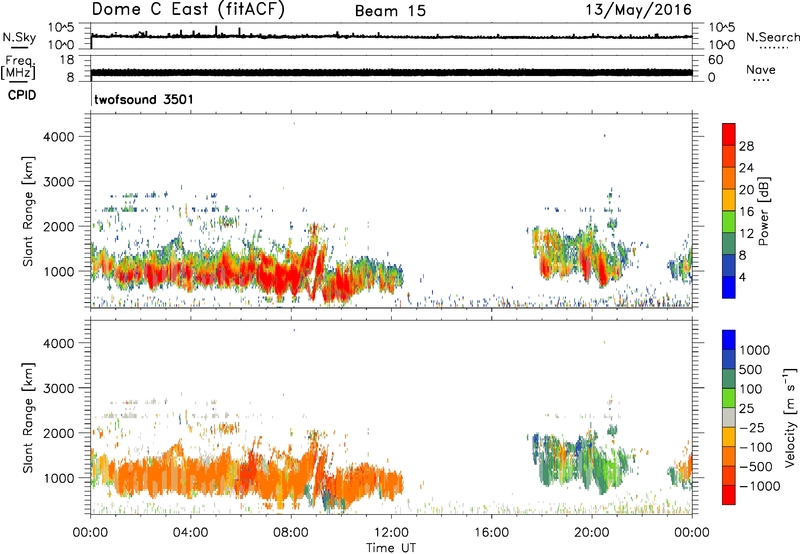Select the "Freq. [MHz]" axis label
This screenshot has width=800, height=554.
19,67
